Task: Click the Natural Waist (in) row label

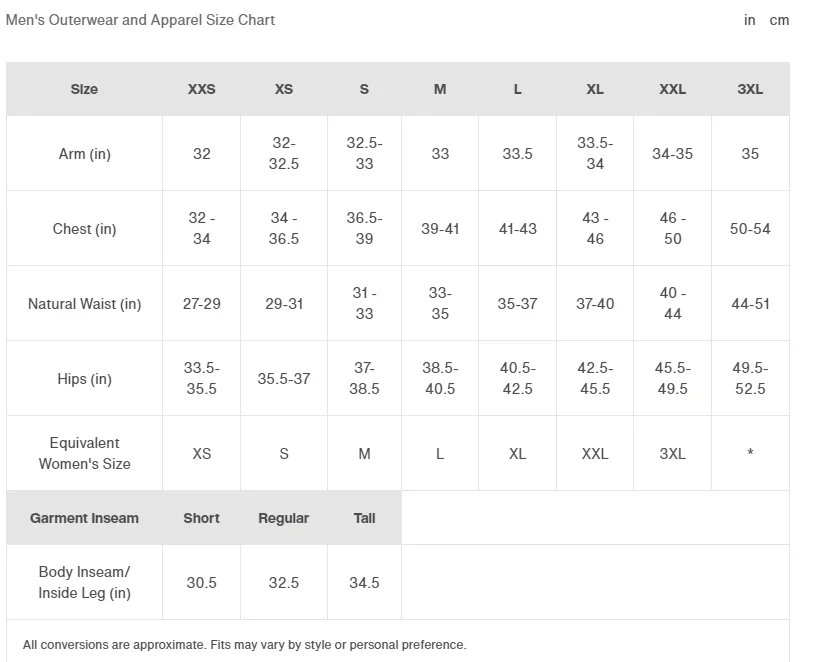Action: point(84,304)
